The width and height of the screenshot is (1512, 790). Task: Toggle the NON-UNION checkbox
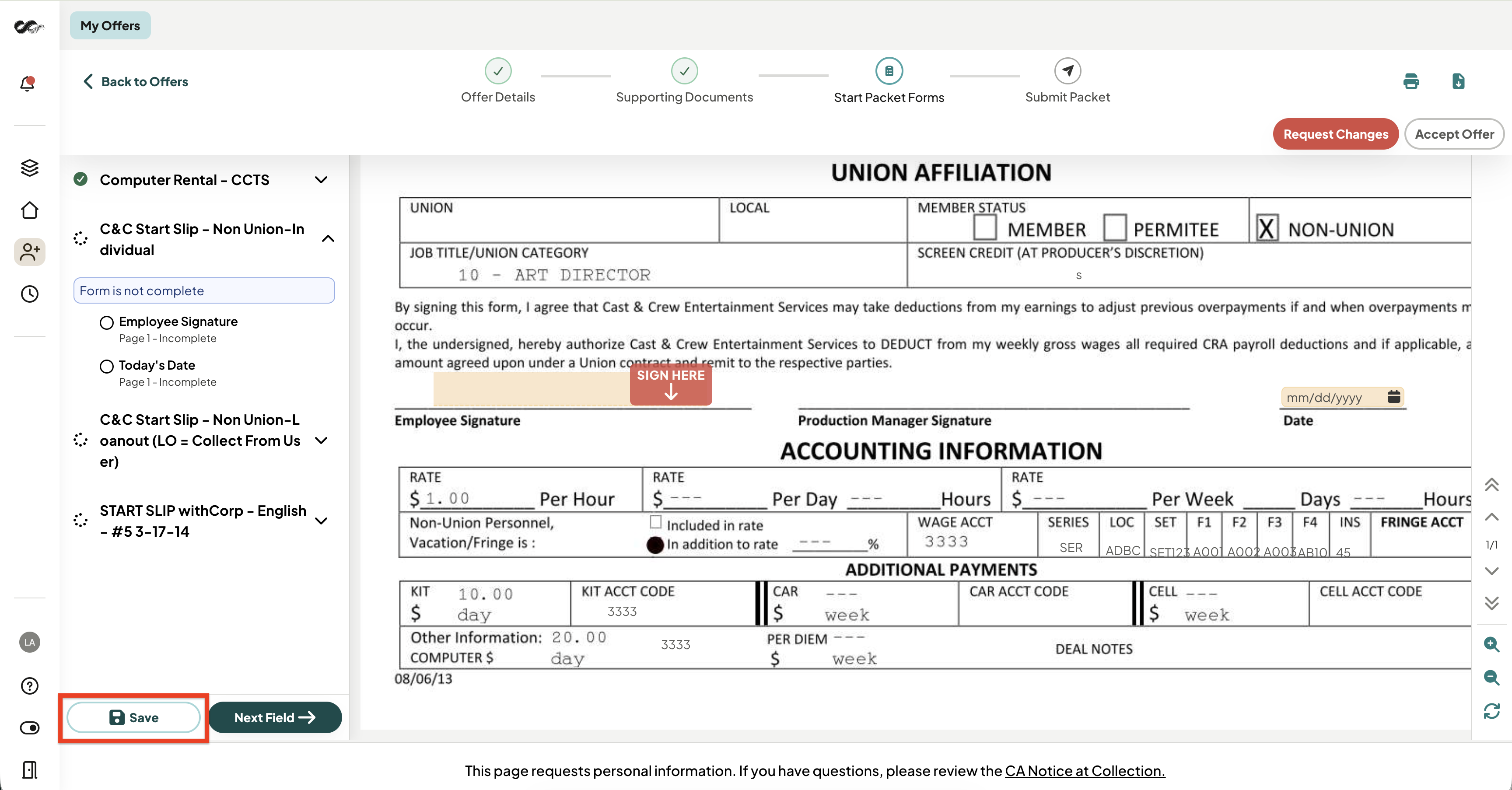coord(1267,228)
